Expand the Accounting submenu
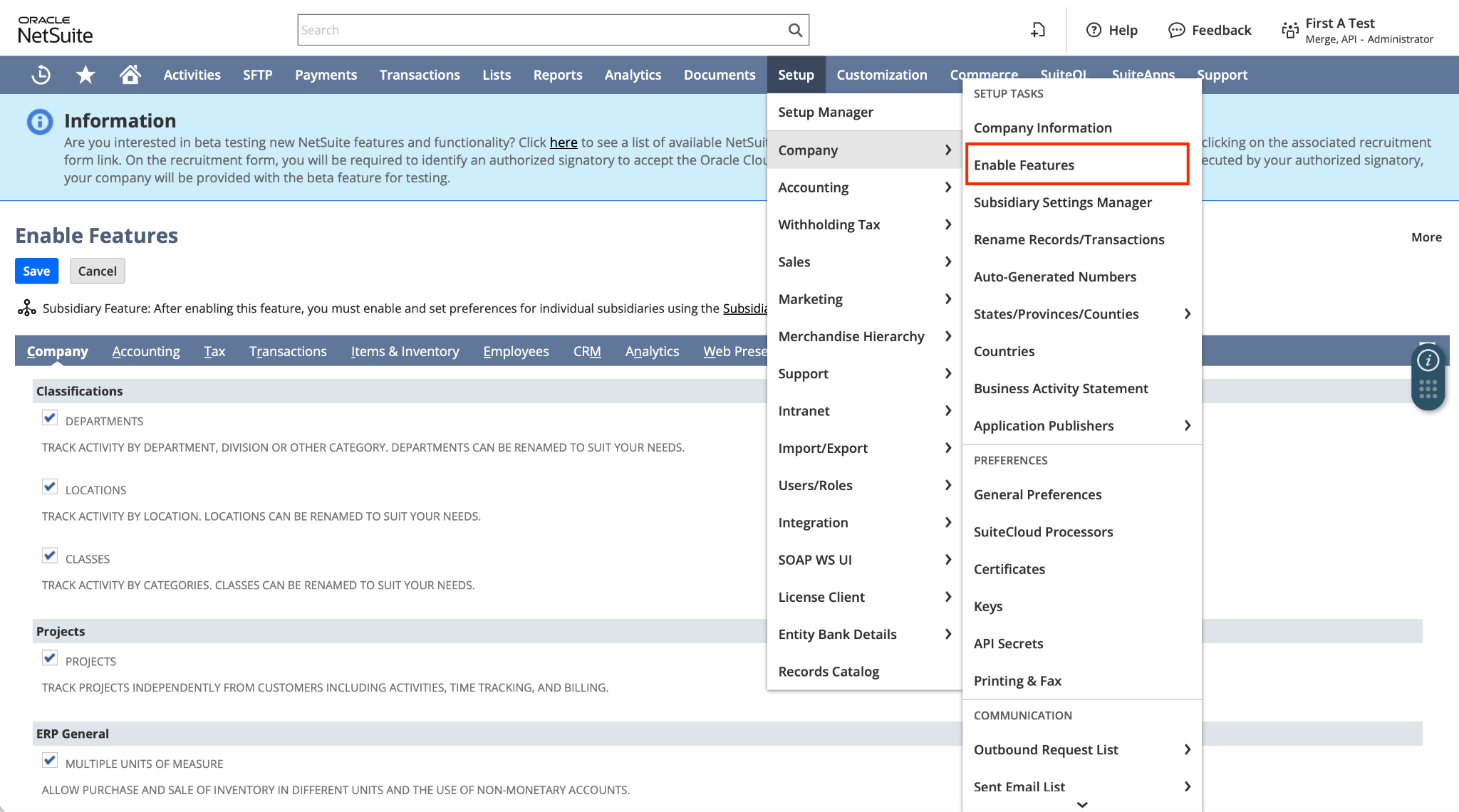 (864, 187)
